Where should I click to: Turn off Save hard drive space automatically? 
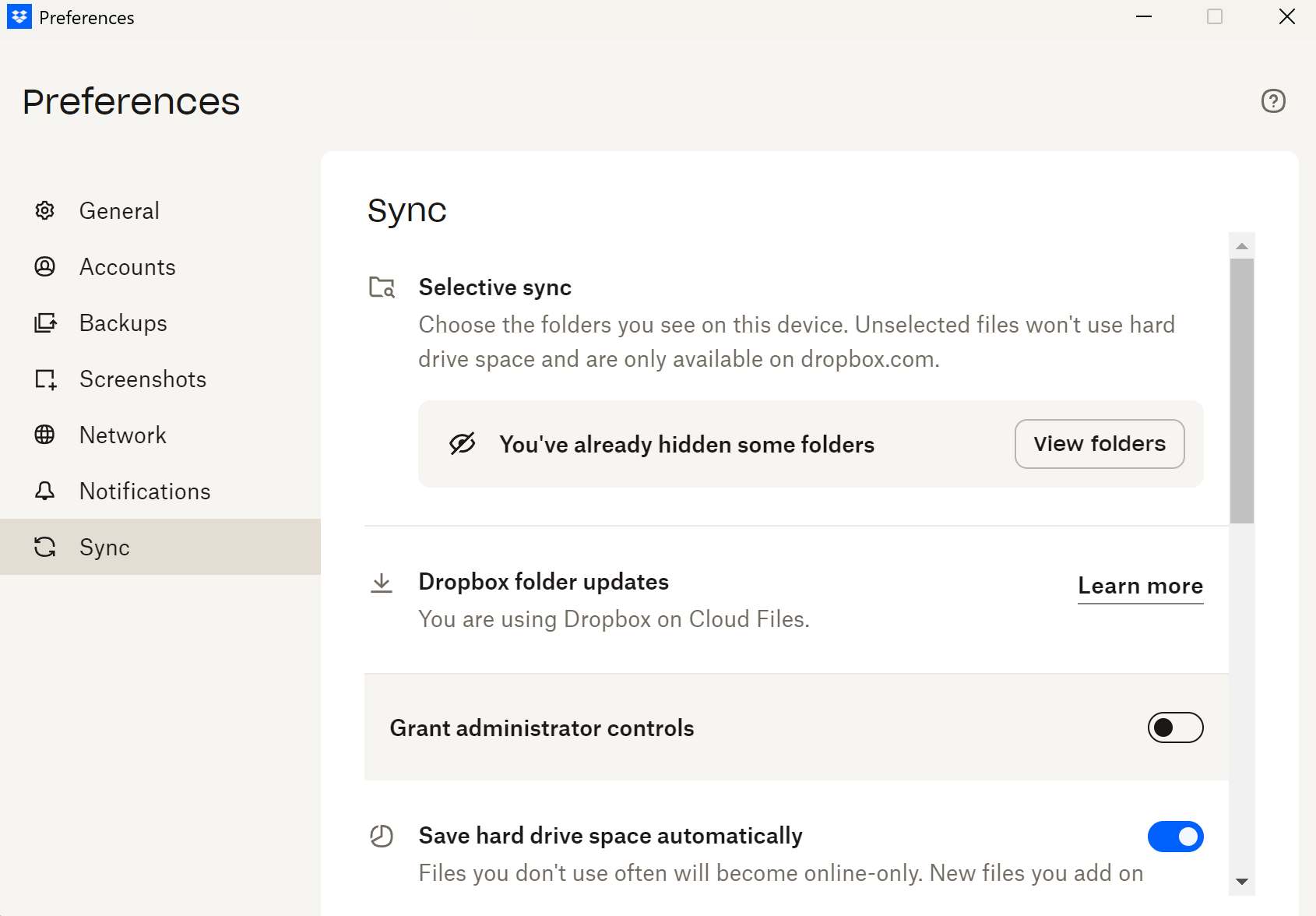[x=1175, y=837]
